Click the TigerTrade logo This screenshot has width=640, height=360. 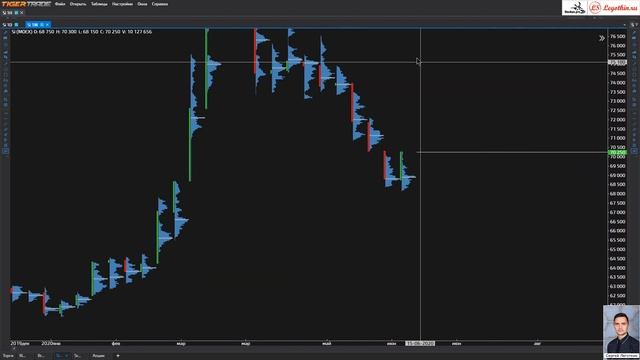coord(26,4)
